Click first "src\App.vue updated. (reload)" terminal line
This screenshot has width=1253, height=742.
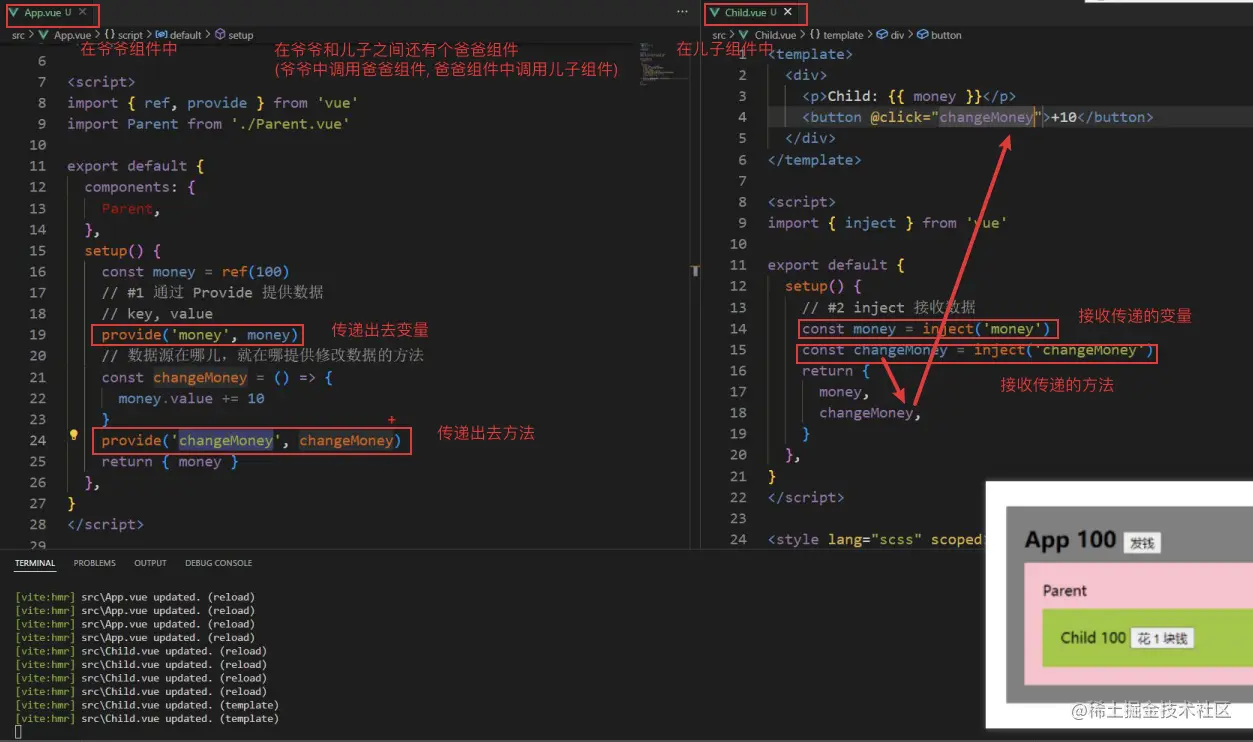point(135,597)
